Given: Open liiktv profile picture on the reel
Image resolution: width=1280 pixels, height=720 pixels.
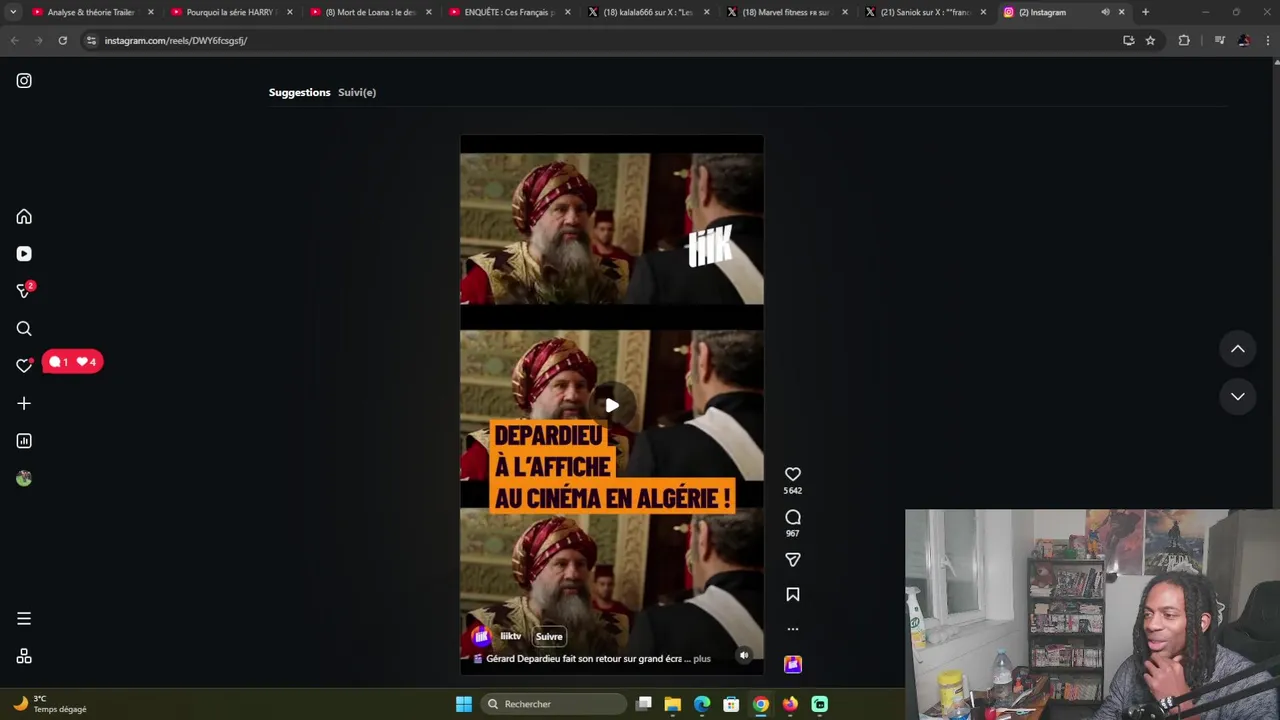Looking at the screenshot, I should pos(481,637).
